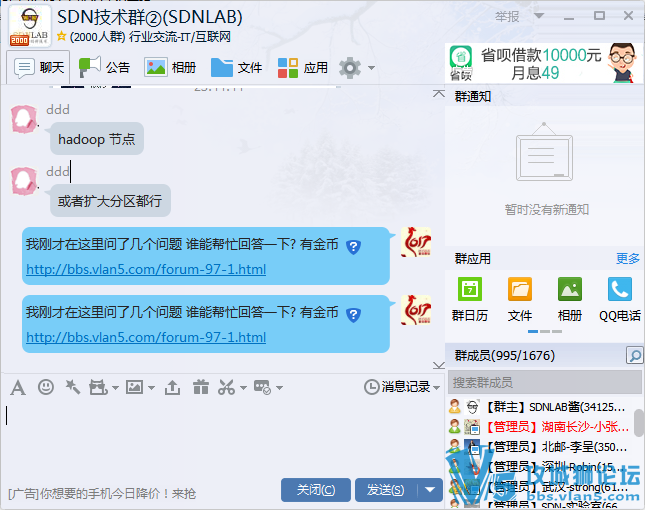Screen dimensions: 645x510
Task: Expand dropdown arrow next to gear icon
Action: tap(371, 68)
